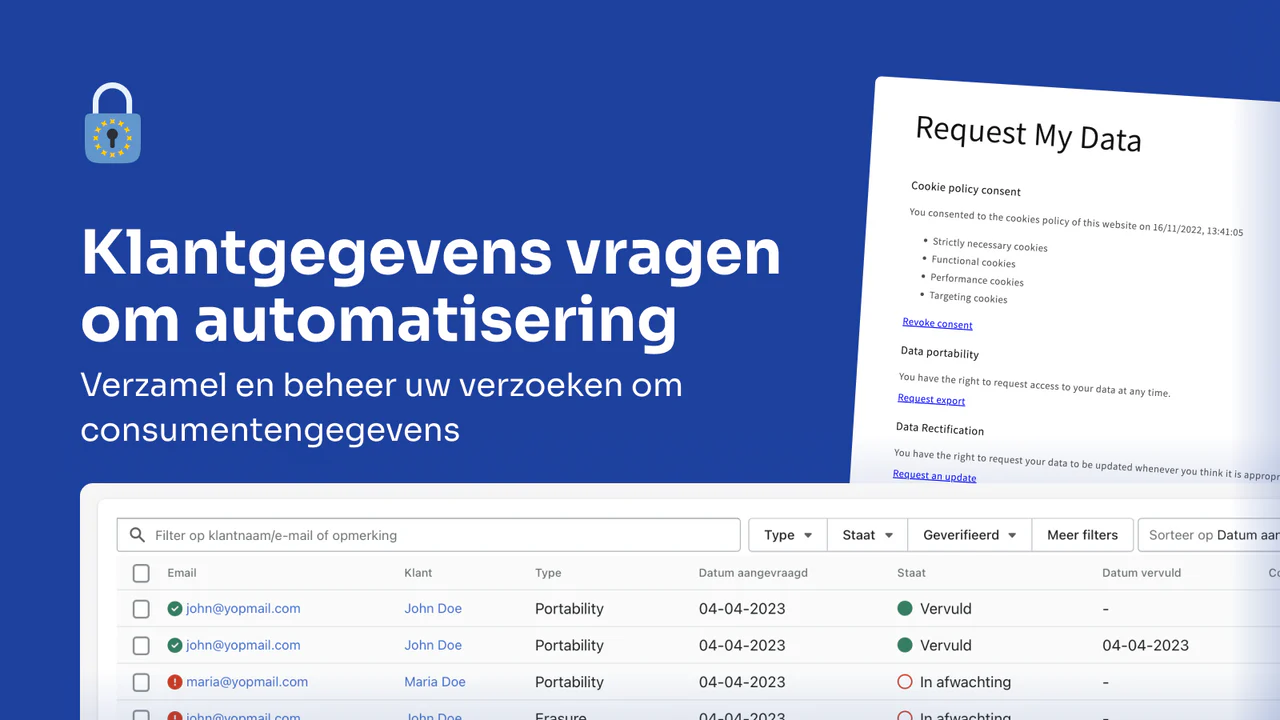Viewport: 1280px width, 720px height.
Task: Click the Type column header
Action: pos(548,573)
